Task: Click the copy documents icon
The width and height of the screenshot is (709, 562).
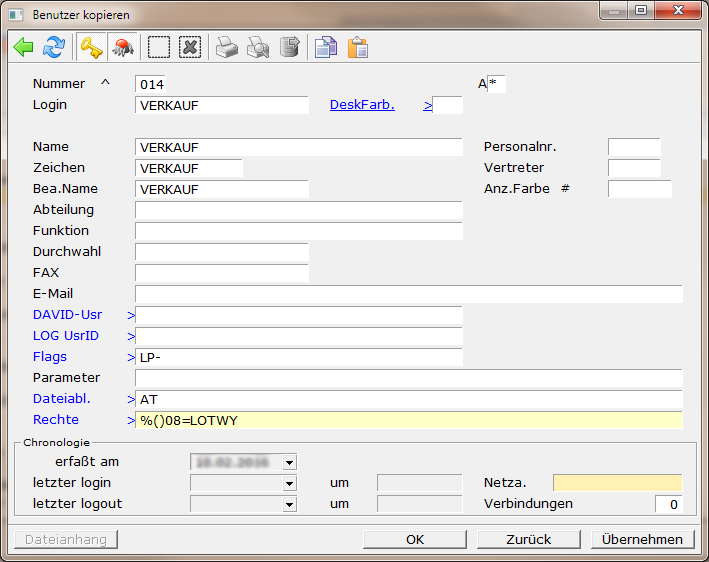Action: [x=325, y=47]
